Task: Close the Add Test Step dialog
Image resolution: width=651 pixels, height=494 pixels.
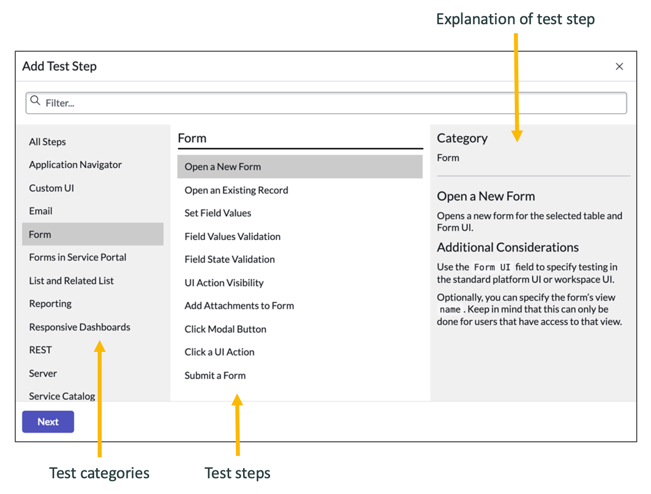Action: coord(619,66)
